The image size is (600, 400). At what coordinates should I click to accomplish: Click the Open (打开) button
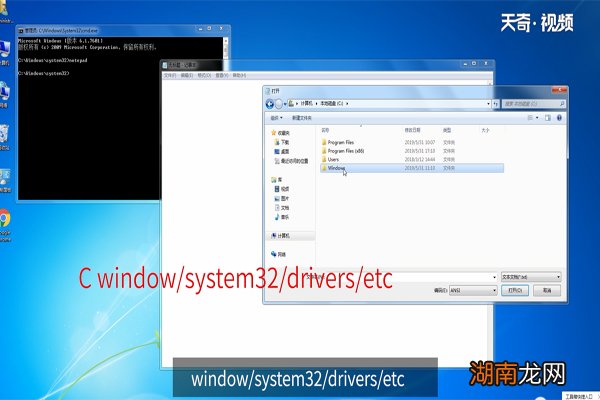[x=515, y=291]
